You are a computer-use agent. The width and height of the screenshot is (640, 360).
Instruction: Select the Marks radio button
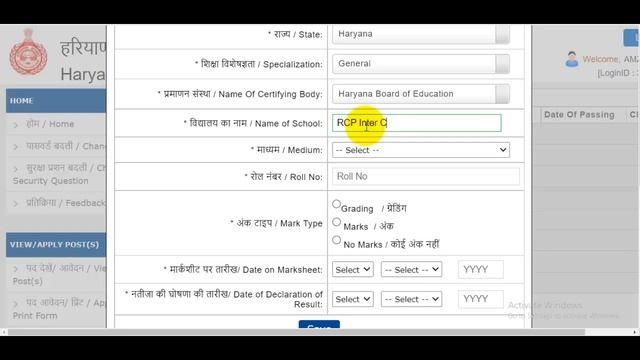[x=336, y=222]
